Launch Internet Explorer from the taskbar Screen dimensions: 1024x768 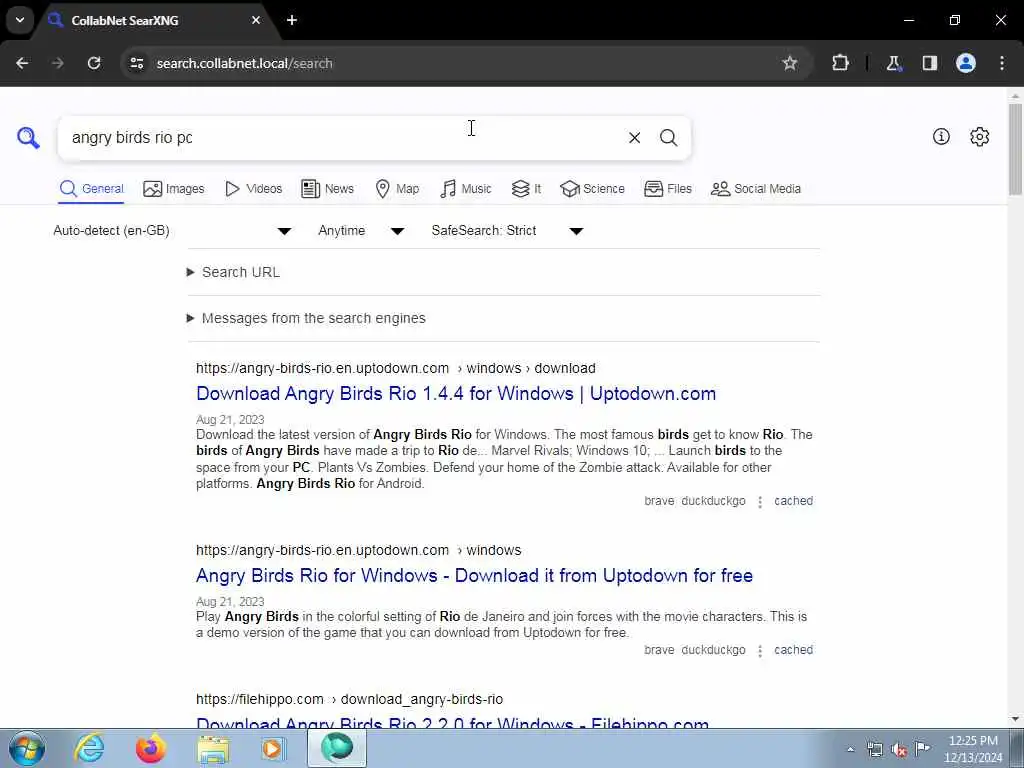pos(89,748)
